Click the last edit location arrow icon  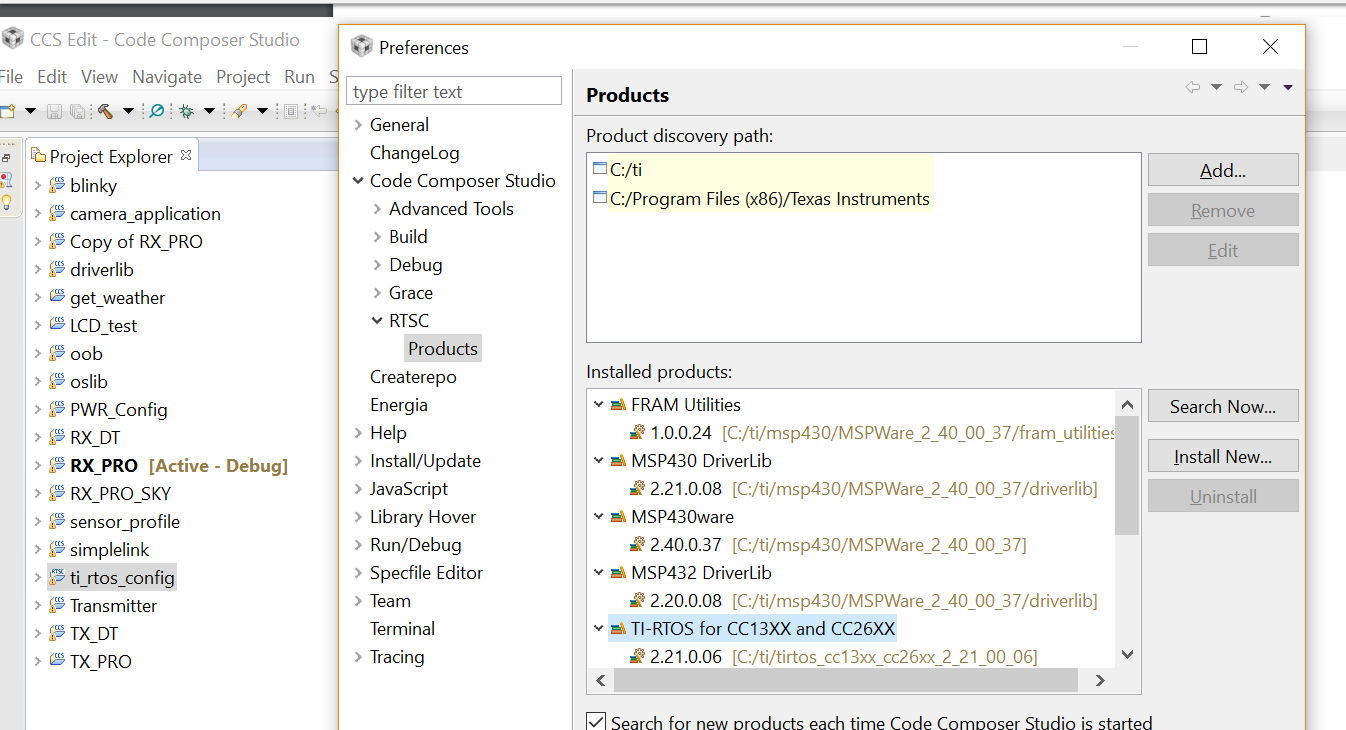319,111
